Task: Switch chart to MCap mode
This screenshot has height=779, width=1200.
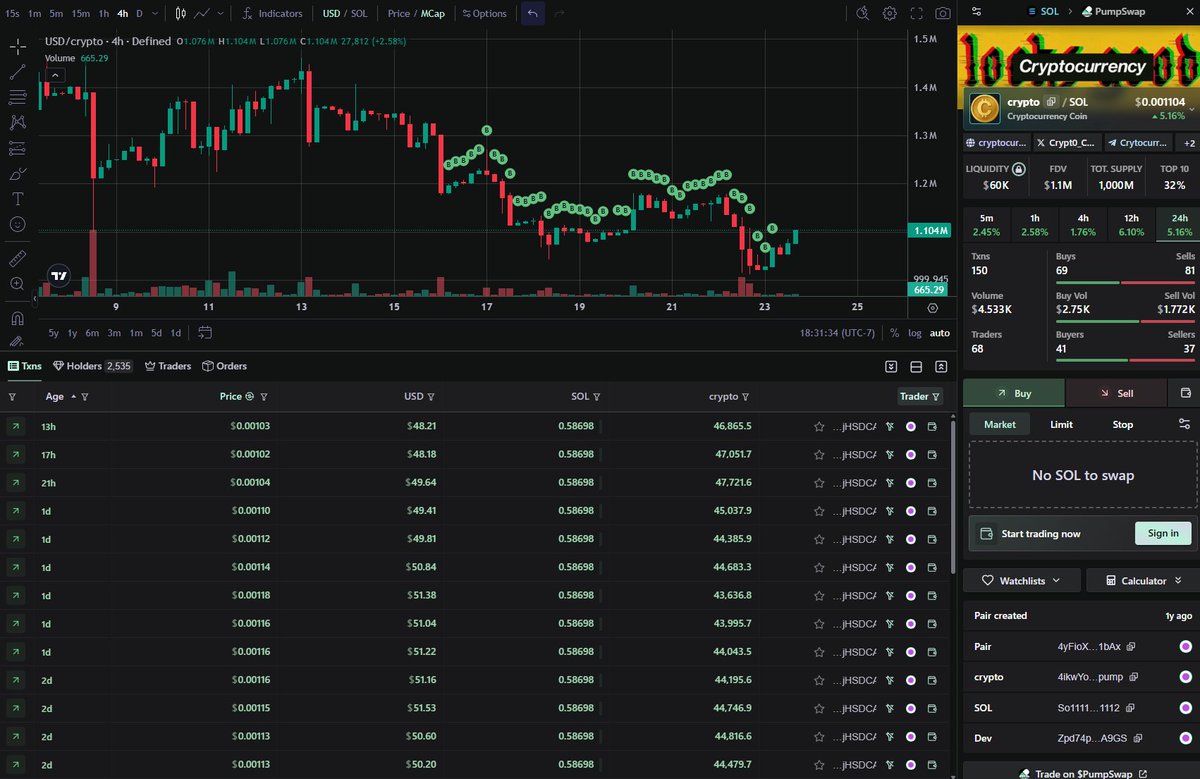Action: tap(432, 14)
